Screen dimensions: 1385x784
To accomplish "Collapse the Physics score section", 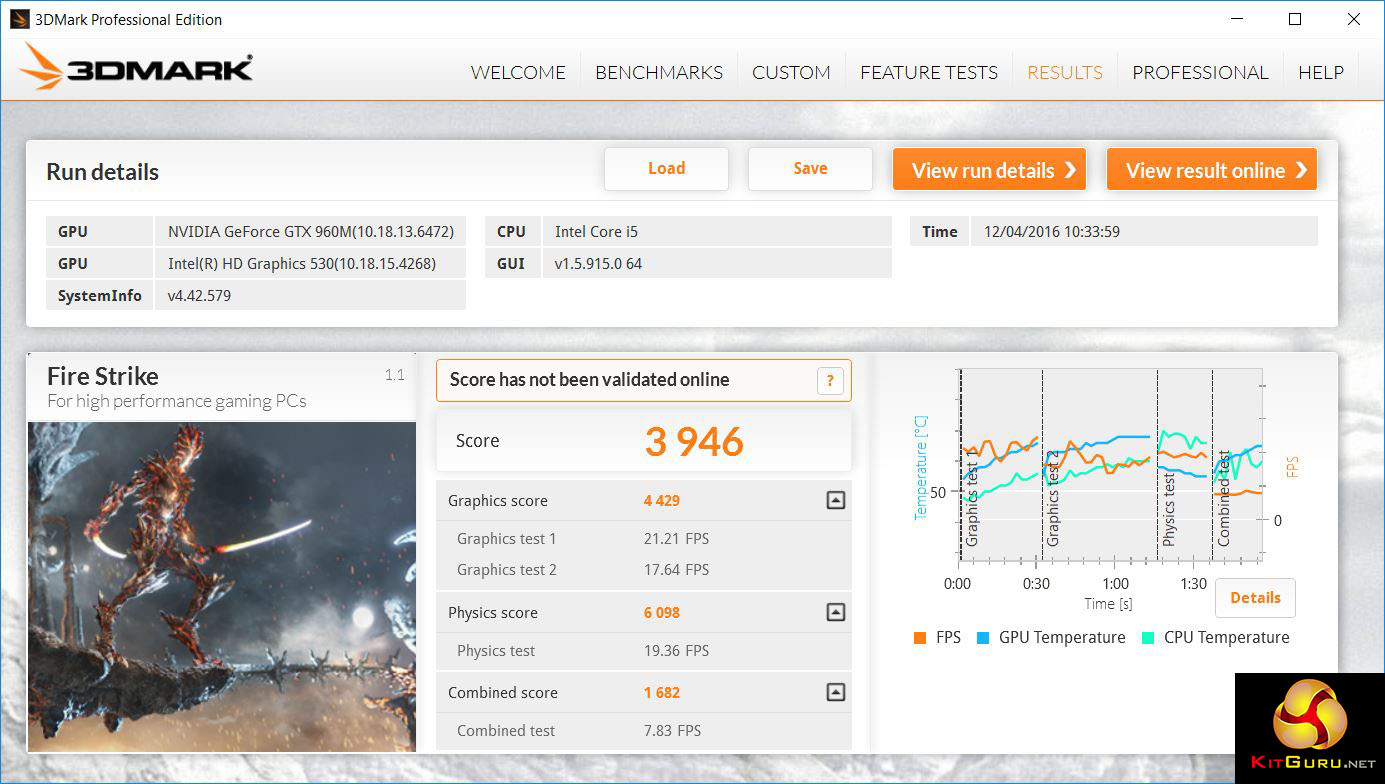I will 836,613.
